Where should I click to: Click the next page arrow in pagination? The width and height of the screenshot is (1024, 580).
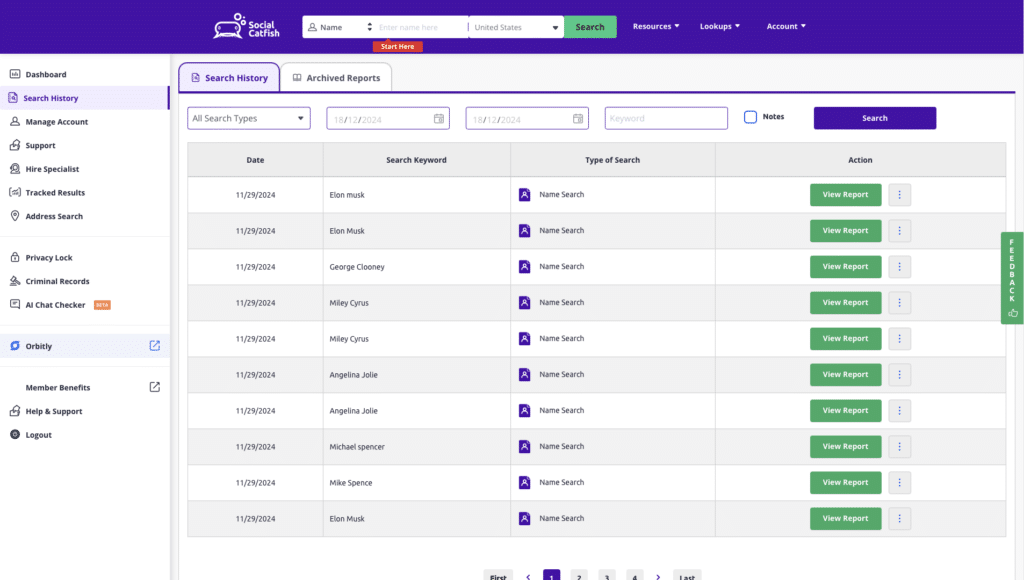[x=658, y=577]
